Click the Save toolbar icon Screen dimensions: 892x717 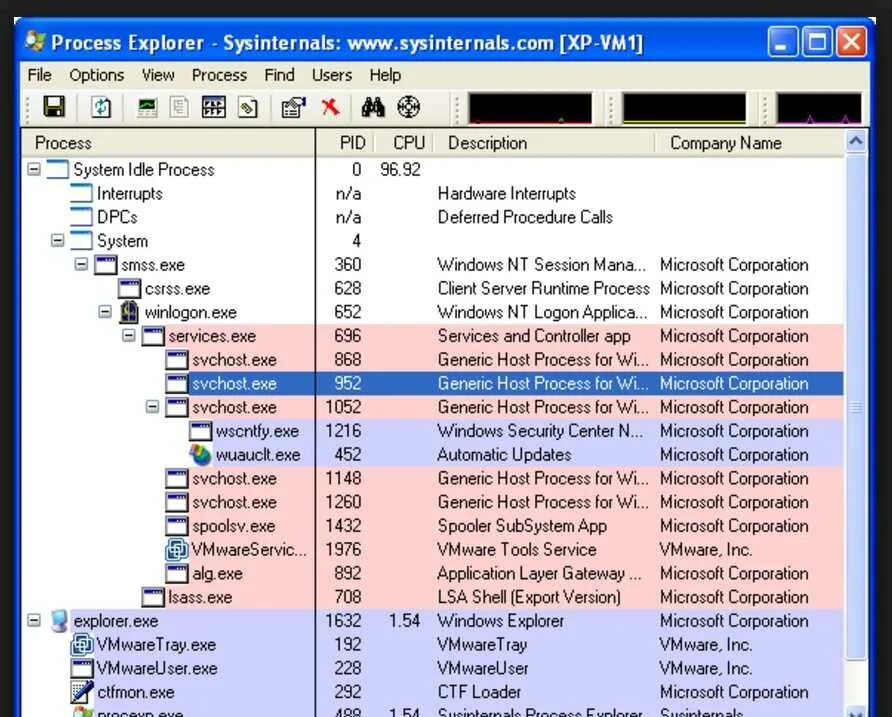pyautogui.click(x=54, y=107)
